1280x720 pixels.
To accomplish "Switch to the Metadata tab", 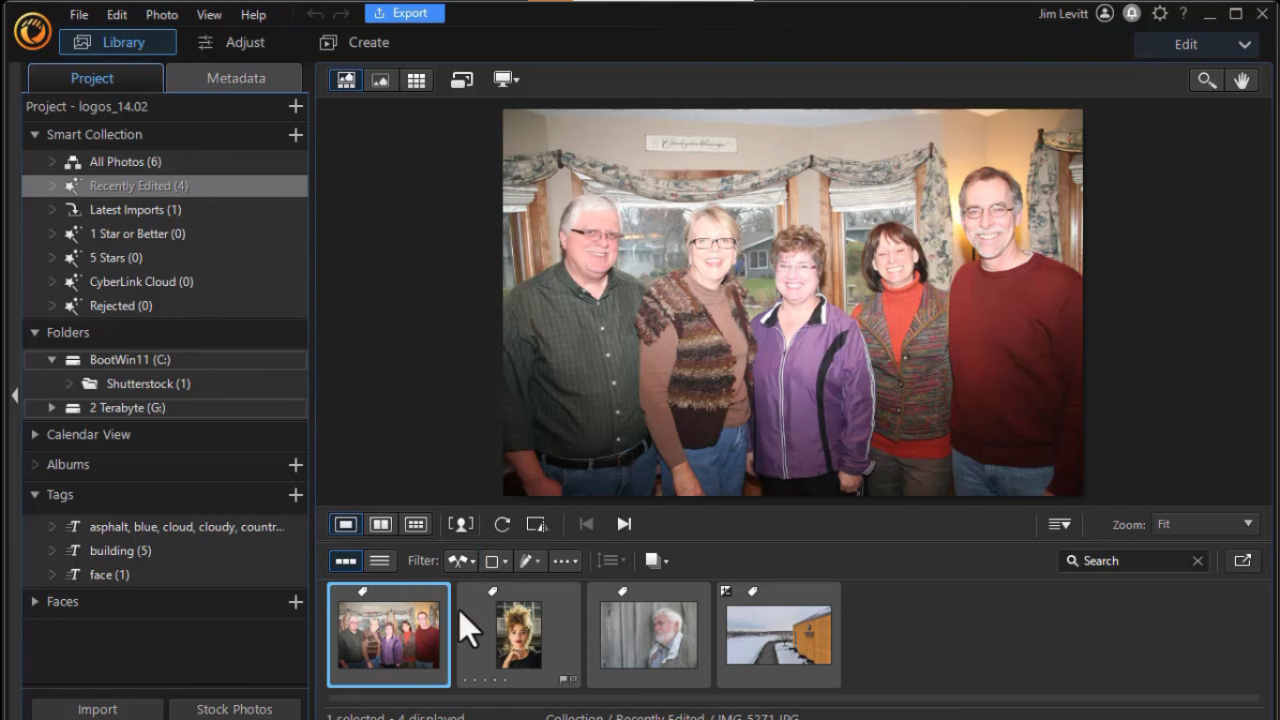I will coord(235,78).
